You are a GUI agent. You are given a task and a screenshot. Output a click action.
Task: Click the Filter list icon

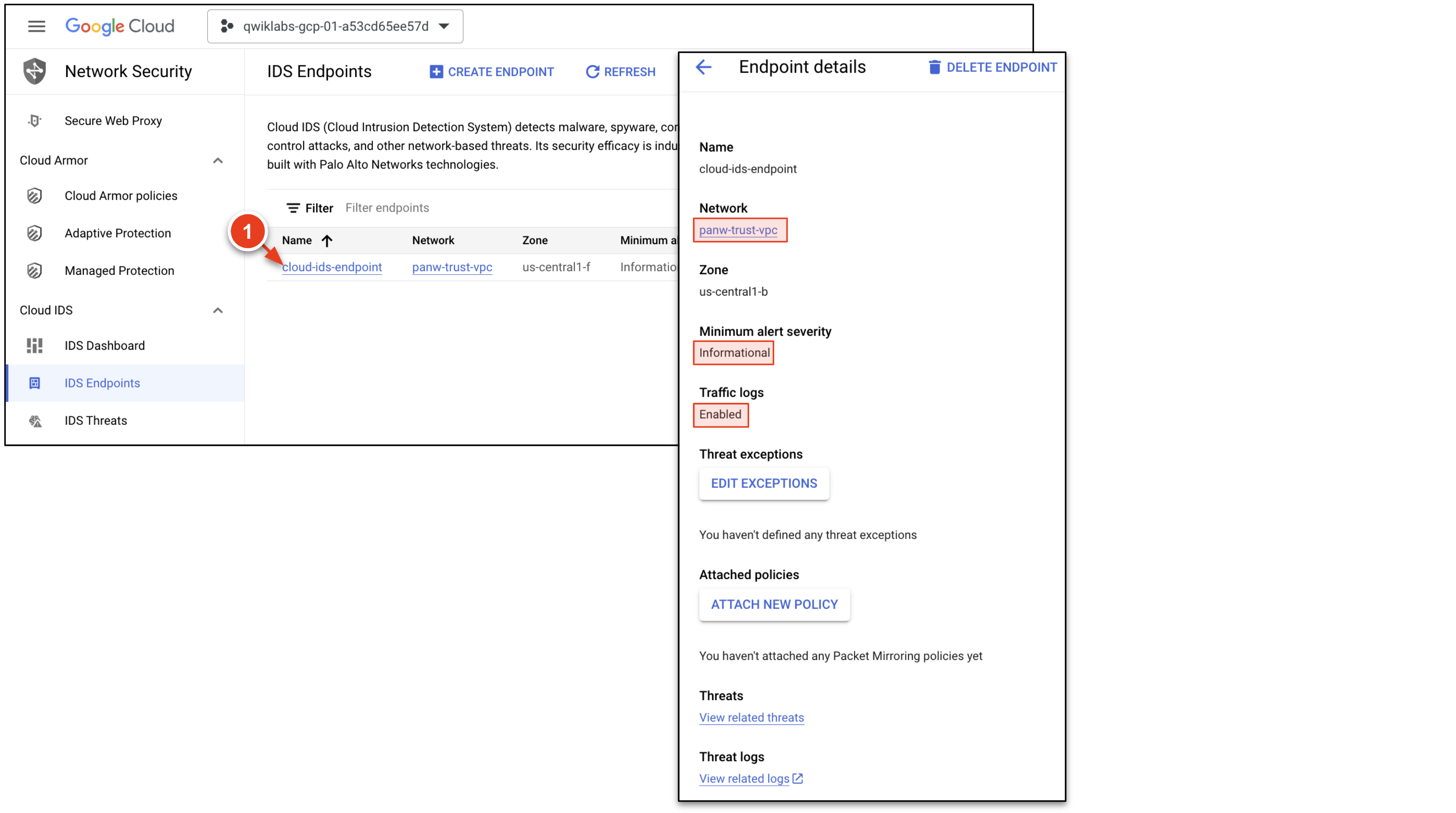[x=293, y=208]
